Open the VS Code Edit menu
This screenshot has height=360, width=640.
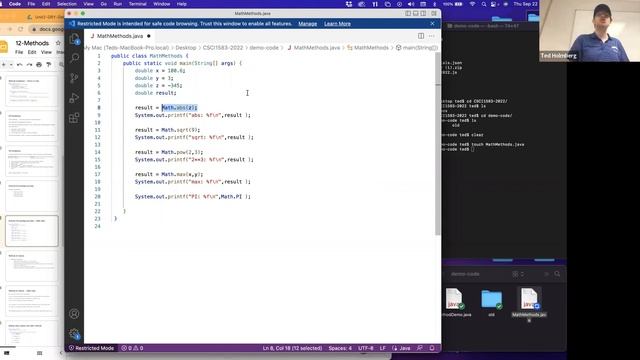tap(46, 4)
